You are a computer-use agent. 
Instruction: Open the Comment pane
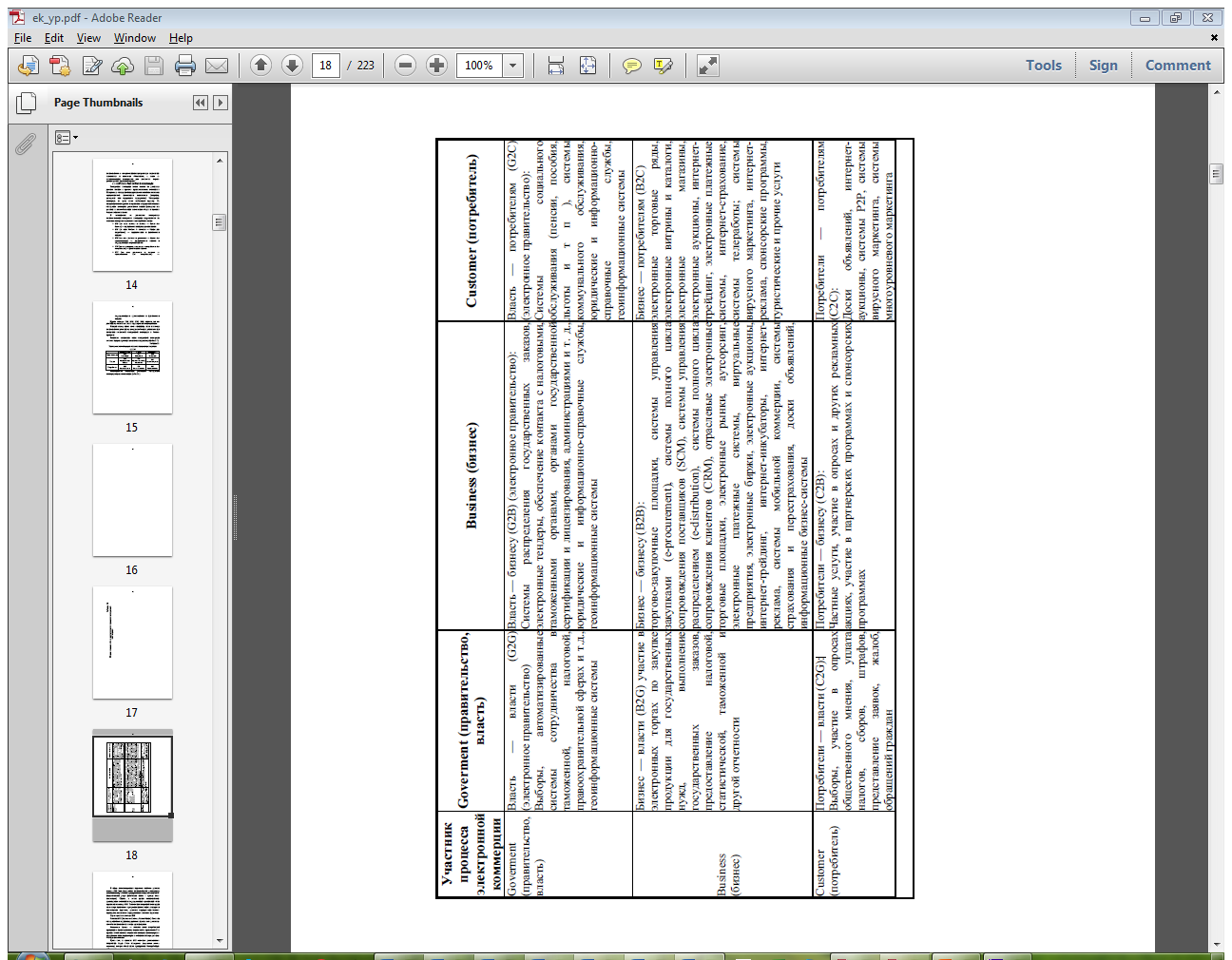pos(1178,66)
